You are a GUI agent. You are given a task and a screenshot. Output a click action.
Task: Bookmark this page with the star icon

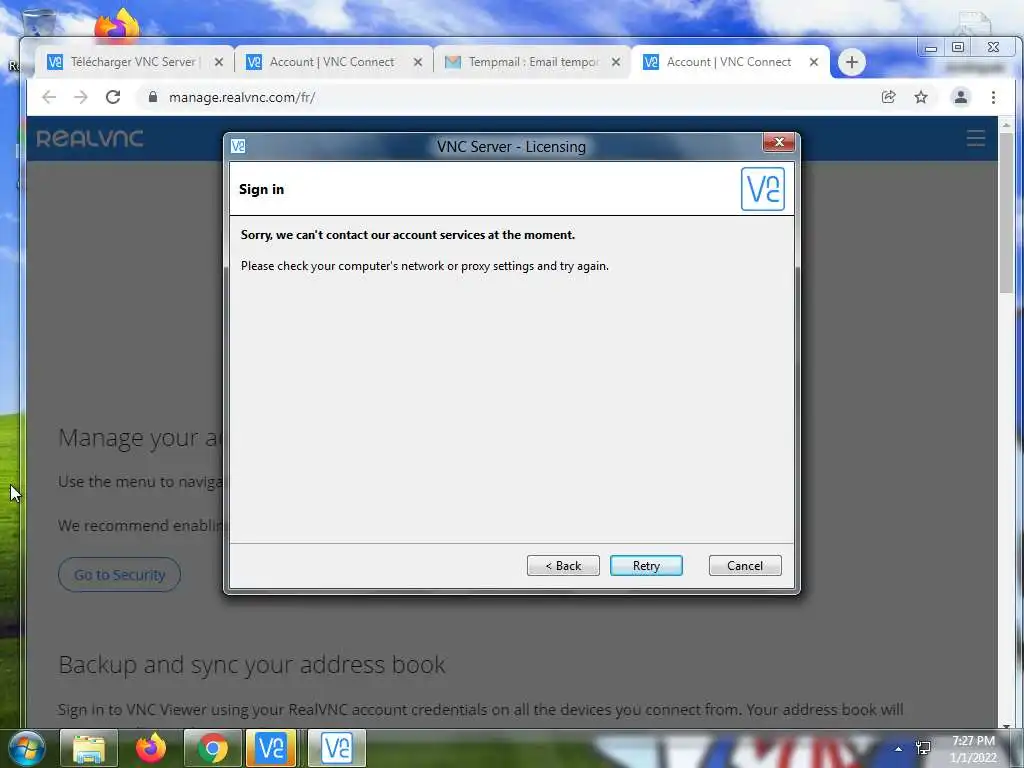(921, 97)
